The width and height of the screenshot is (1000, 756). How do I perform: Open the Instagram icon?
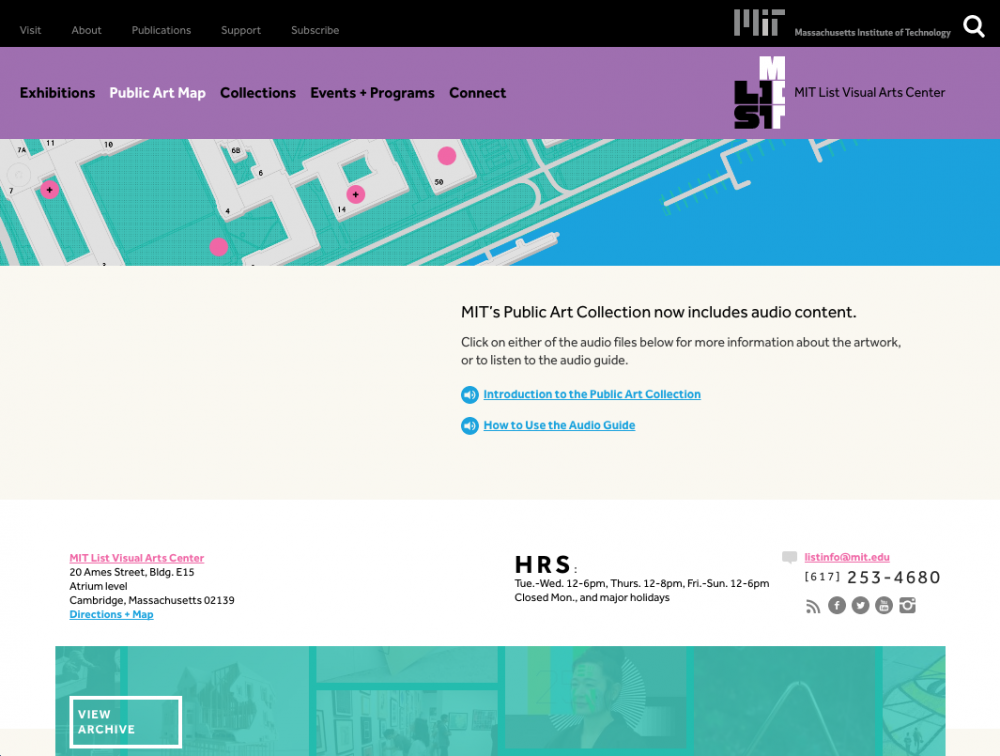pyautogui.click(x=907, y=606)
